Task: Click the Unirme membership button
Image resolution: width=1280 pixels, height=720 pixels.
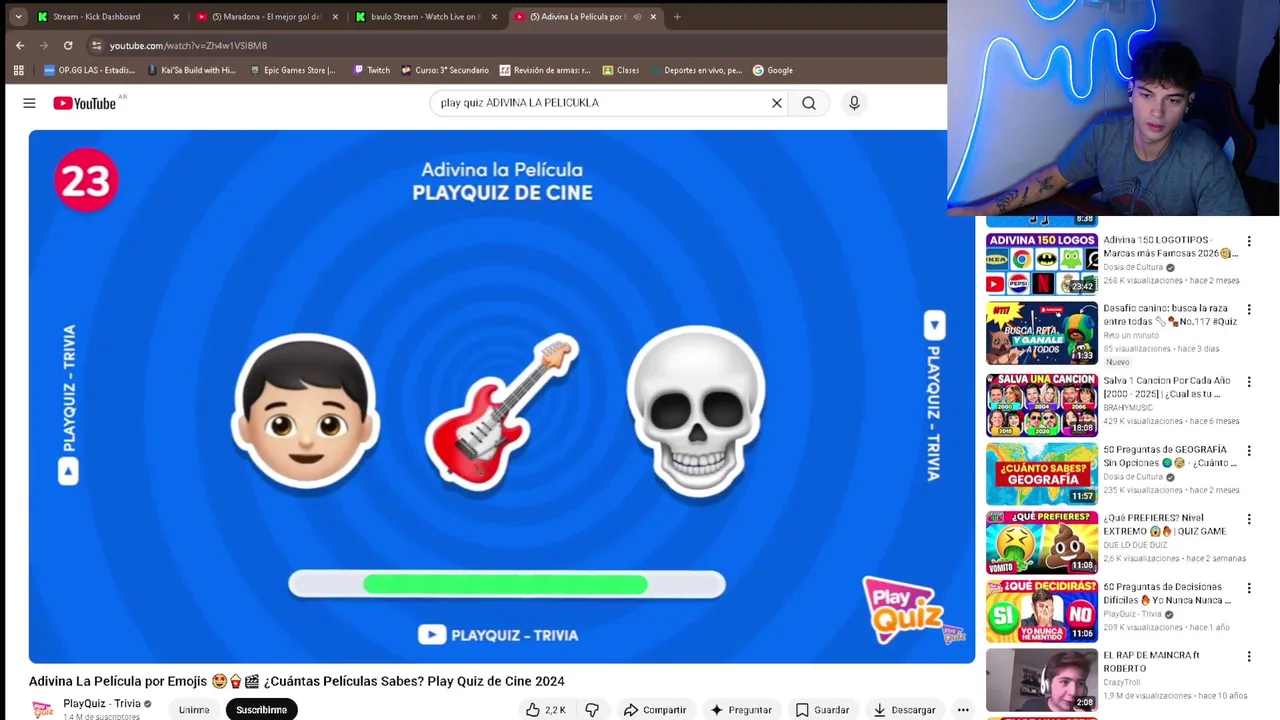Action: click(x=194, y=710)
